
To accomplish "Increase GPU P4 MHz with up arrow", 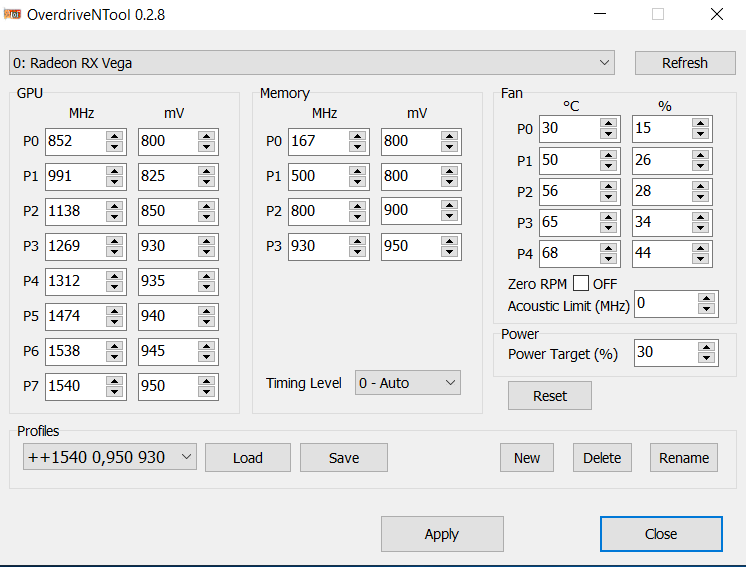I will 114,276.
